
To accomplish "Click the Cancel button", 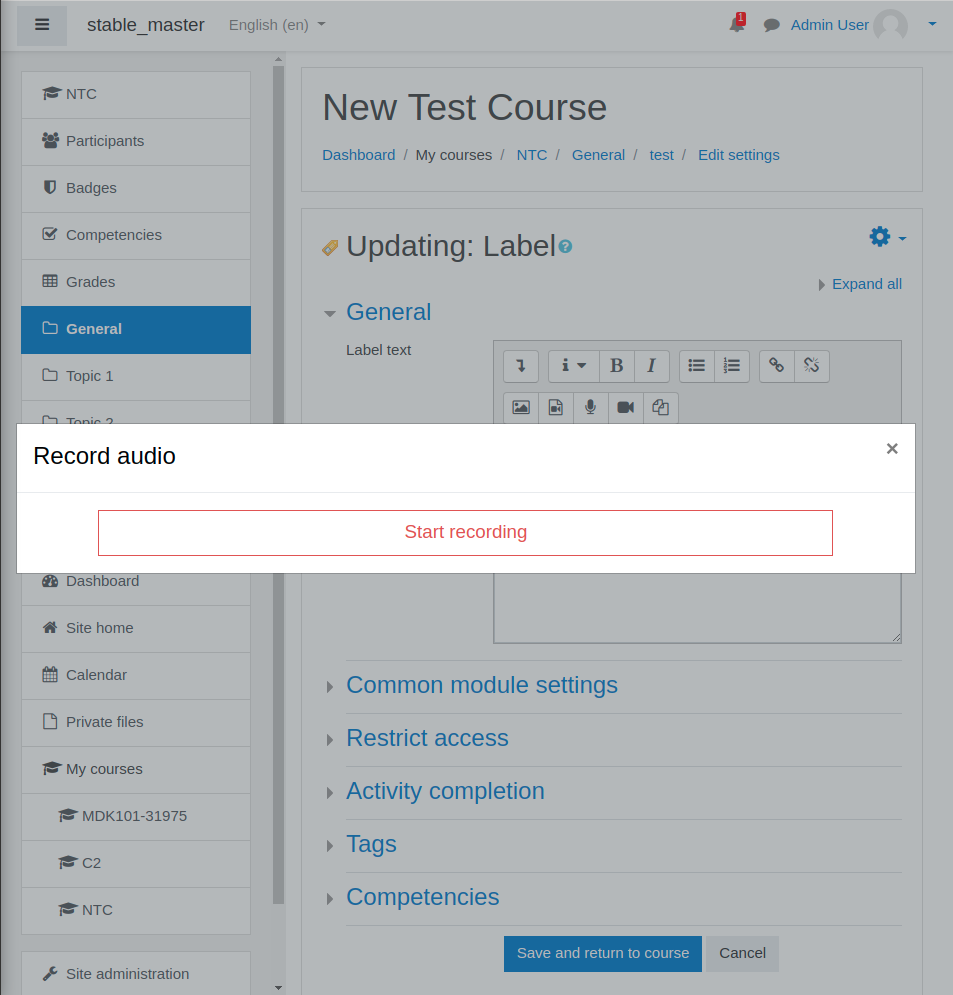I will click(x=742, y=954).
